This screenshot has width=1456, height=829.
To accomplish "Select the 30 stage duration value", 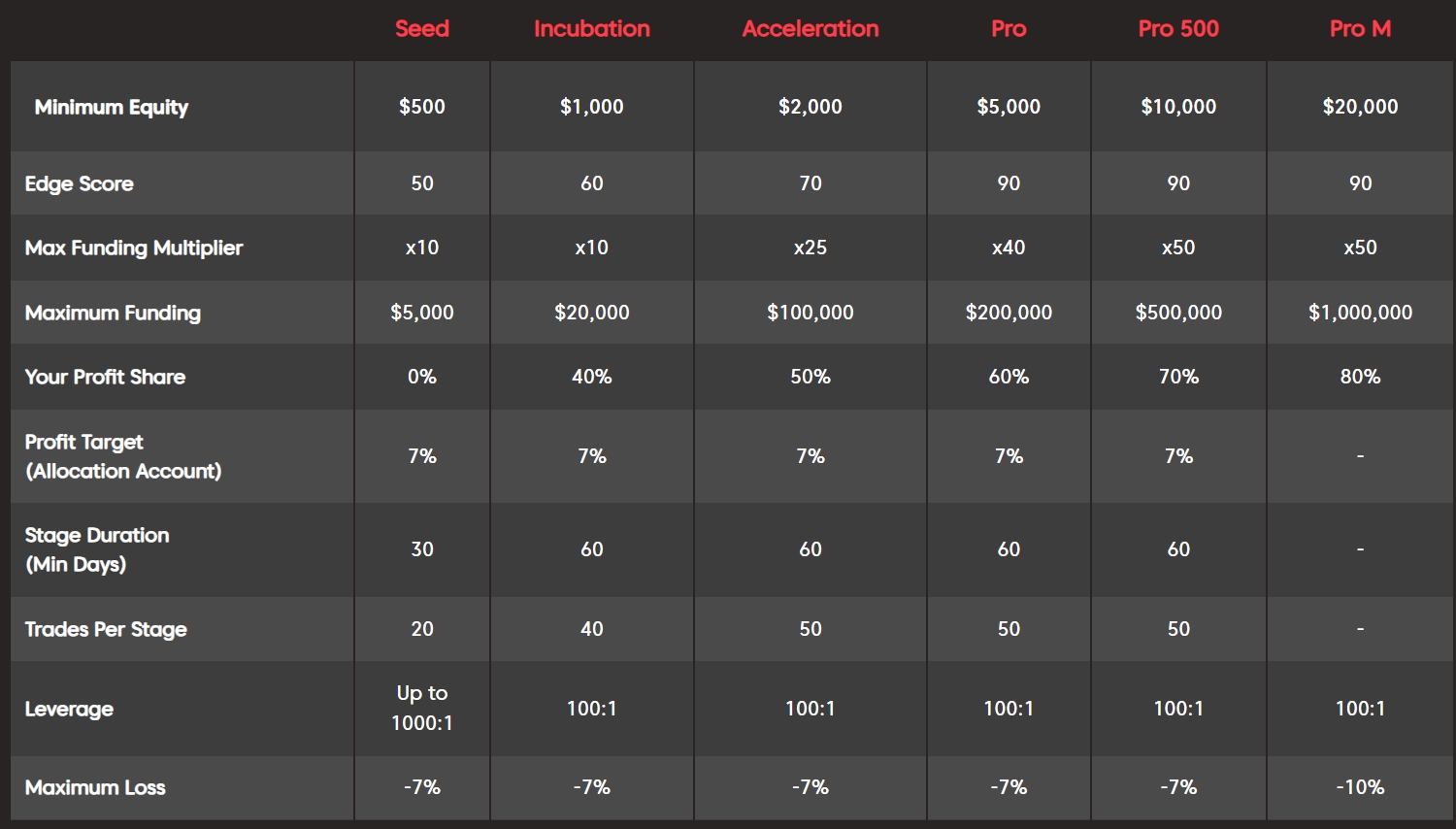I will click(421, 549).
